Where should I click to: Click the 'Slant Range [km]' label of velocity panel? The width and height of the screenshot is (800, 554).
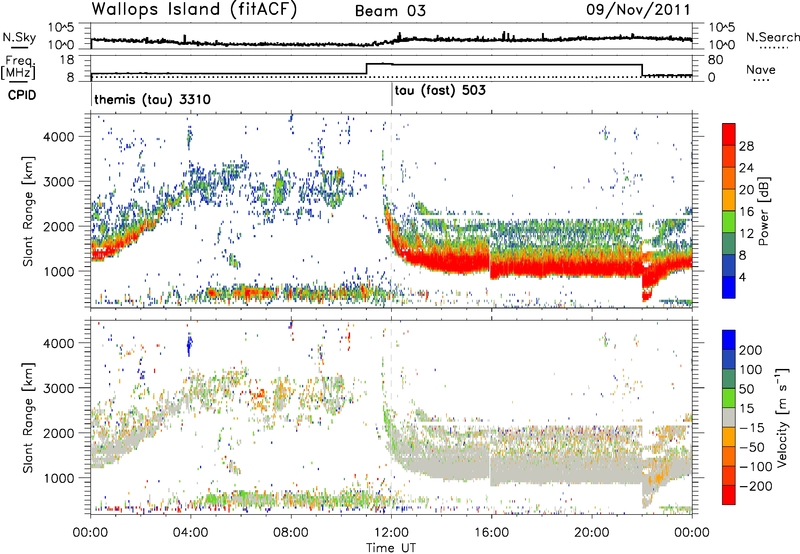28,417
